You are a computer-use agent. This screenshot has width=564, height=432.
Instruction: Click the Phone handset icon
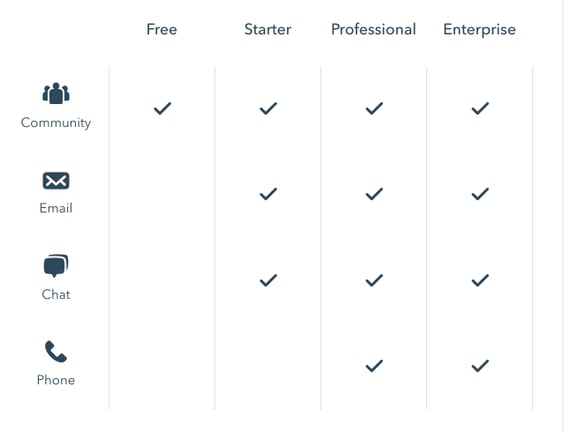click(56, 351)
